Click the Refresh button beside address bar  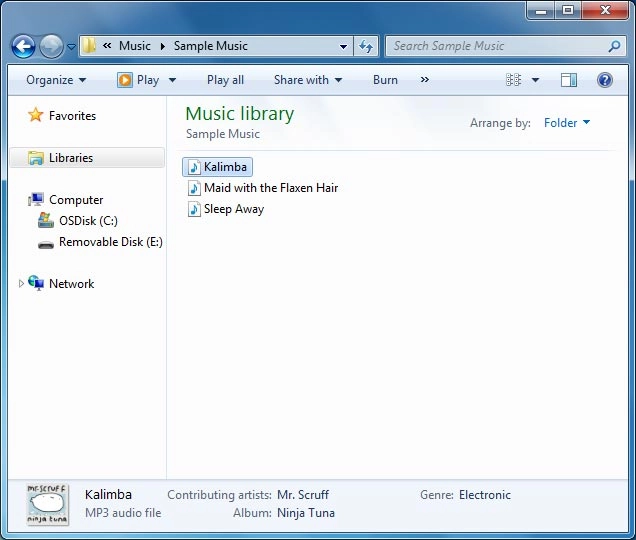(366, 46)
